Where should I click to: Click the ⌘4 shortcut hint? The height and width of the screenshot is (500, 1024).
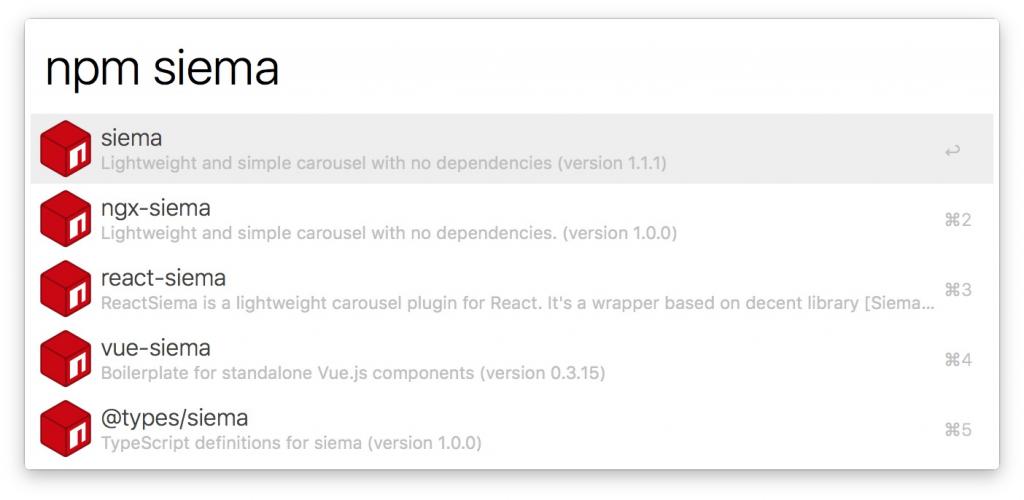coord(957,360)
